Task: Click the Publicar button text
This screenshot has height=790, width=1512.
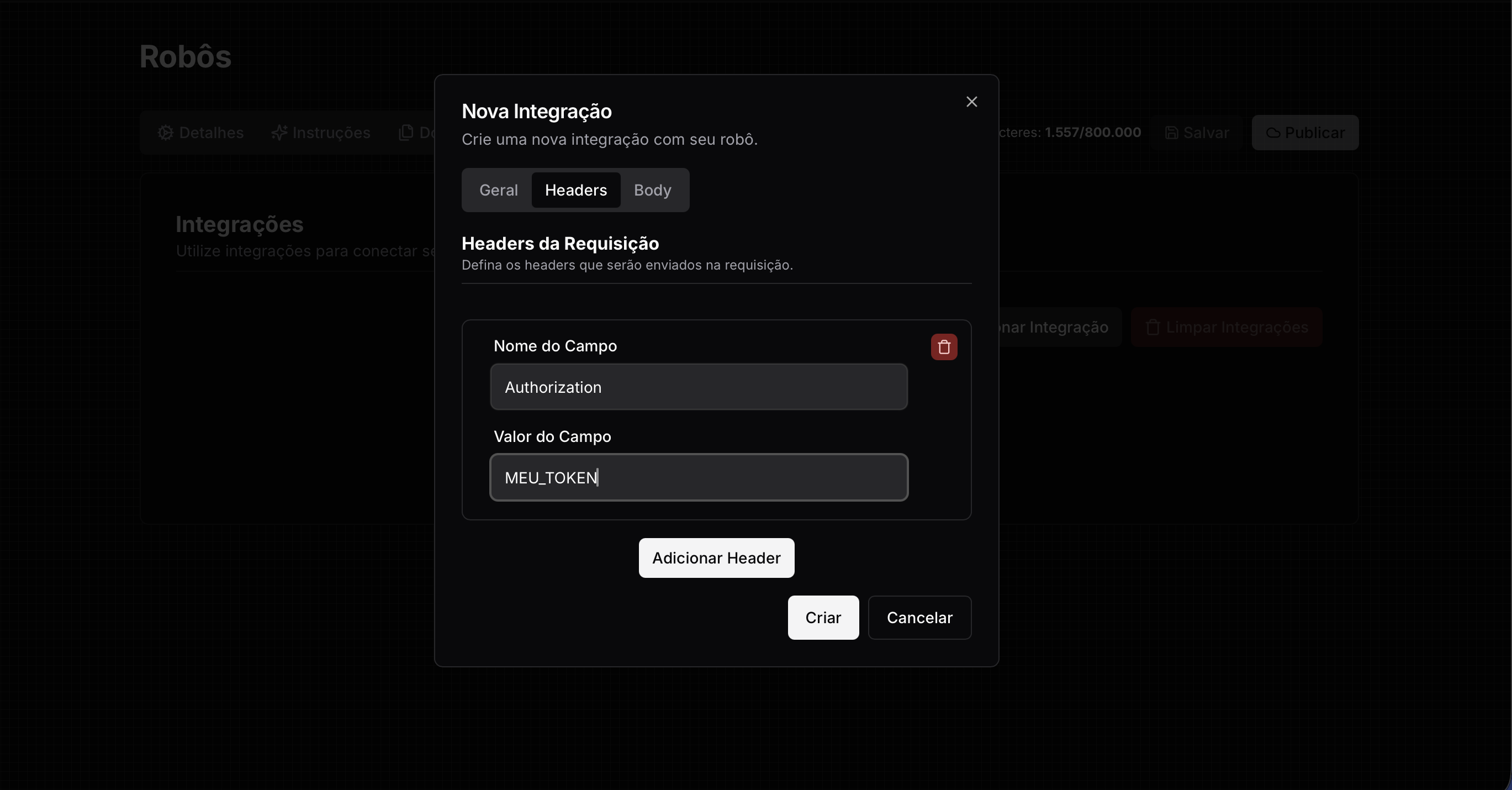Action: tap(1314, 133)
